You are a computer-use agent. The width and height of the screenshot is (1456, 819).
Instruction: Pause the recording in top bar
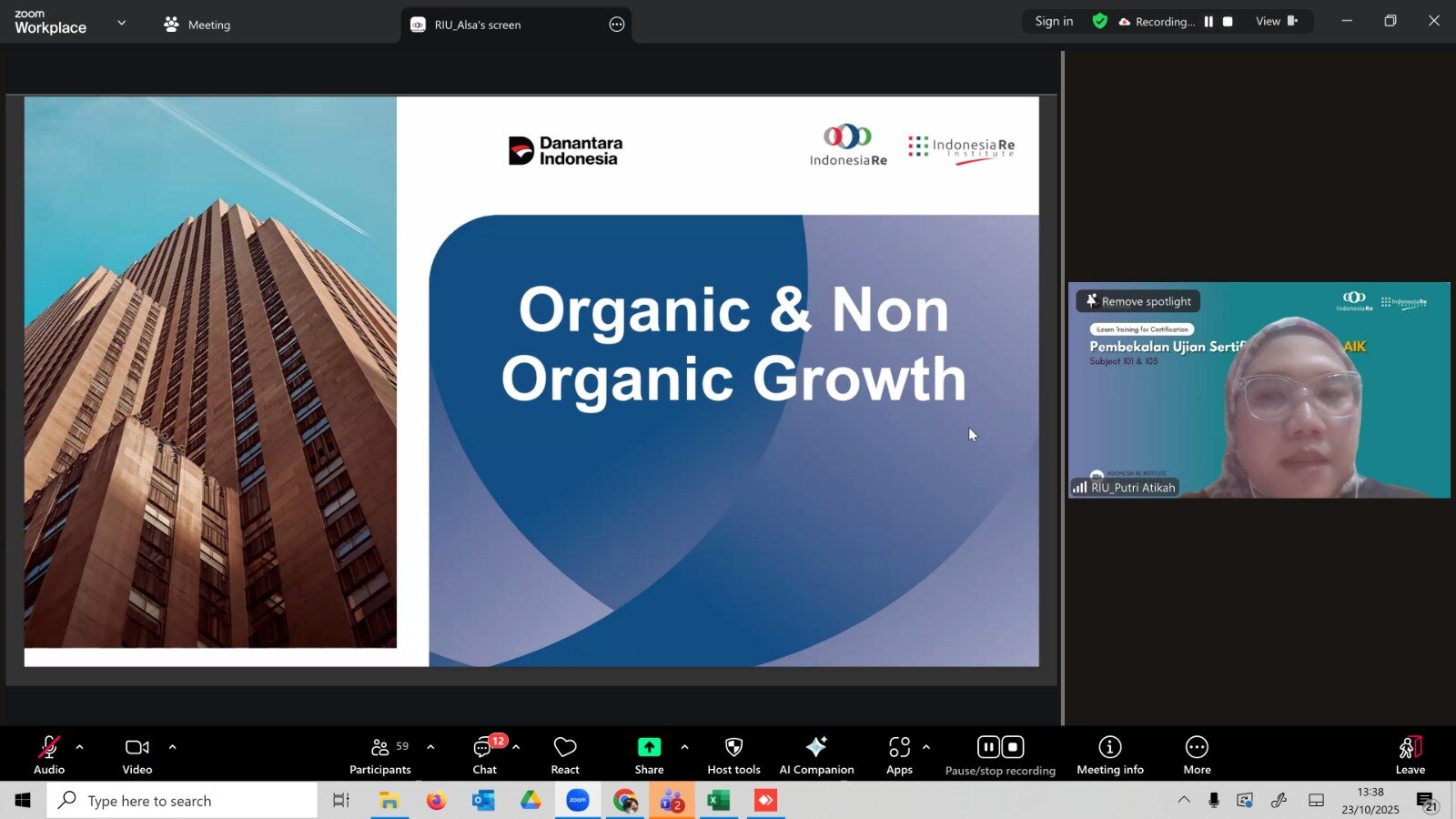click(x=1208, y=22)
